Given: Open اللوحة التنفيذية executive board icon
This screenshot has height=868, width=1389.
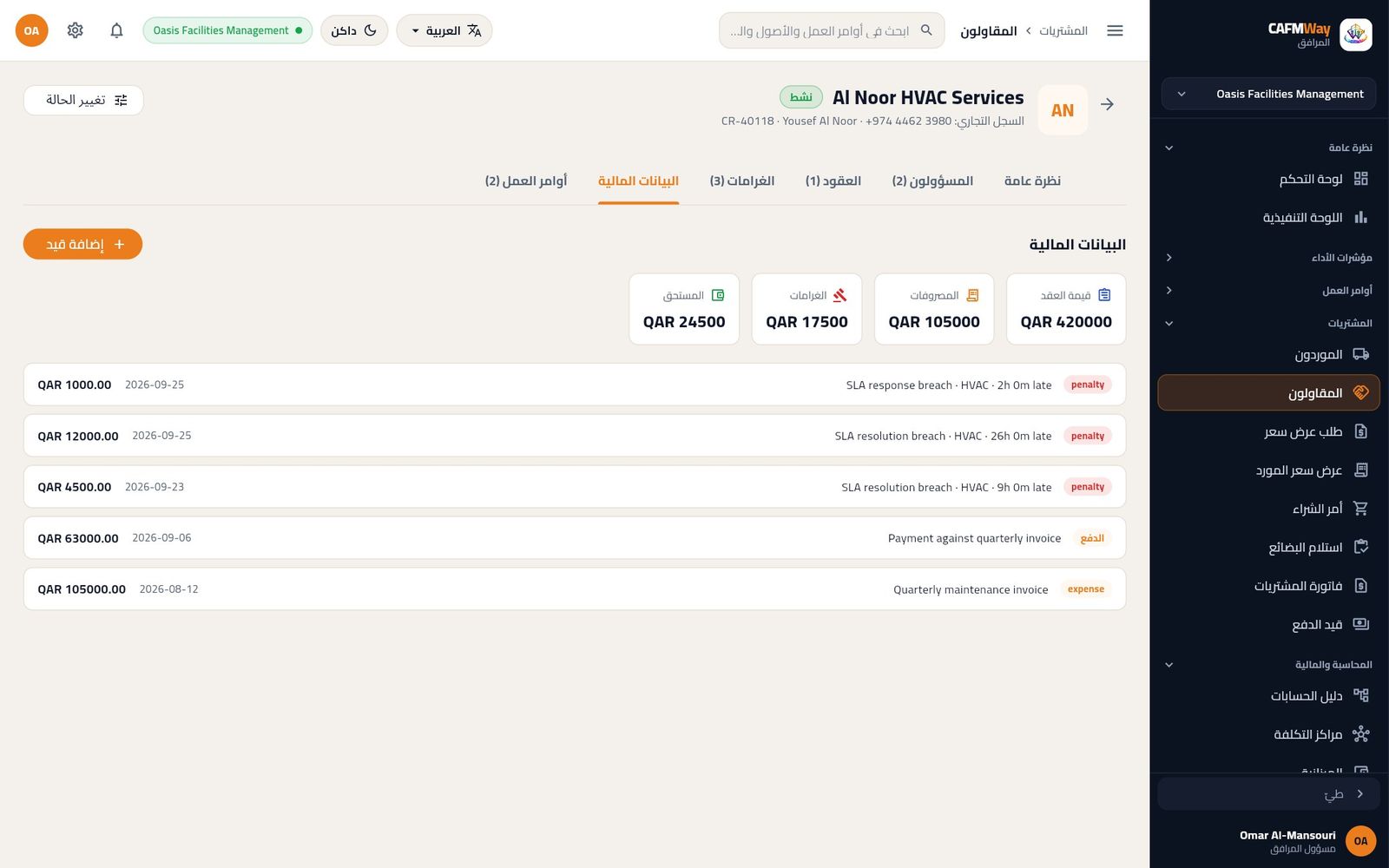Looking at the screenshot, I should [x=1360, y=217].
